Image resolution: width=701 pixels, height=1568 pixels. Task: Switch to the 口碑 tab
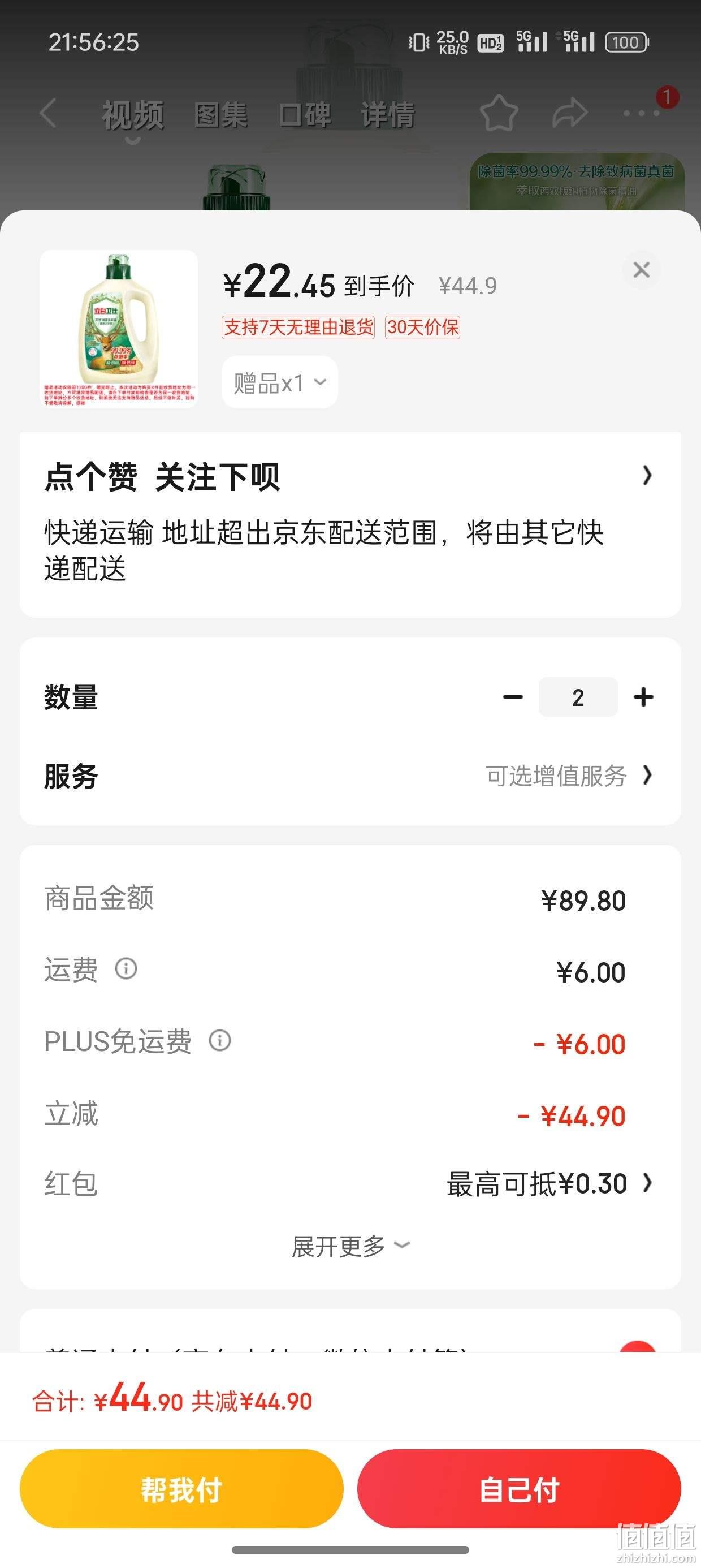click(305, 115)
